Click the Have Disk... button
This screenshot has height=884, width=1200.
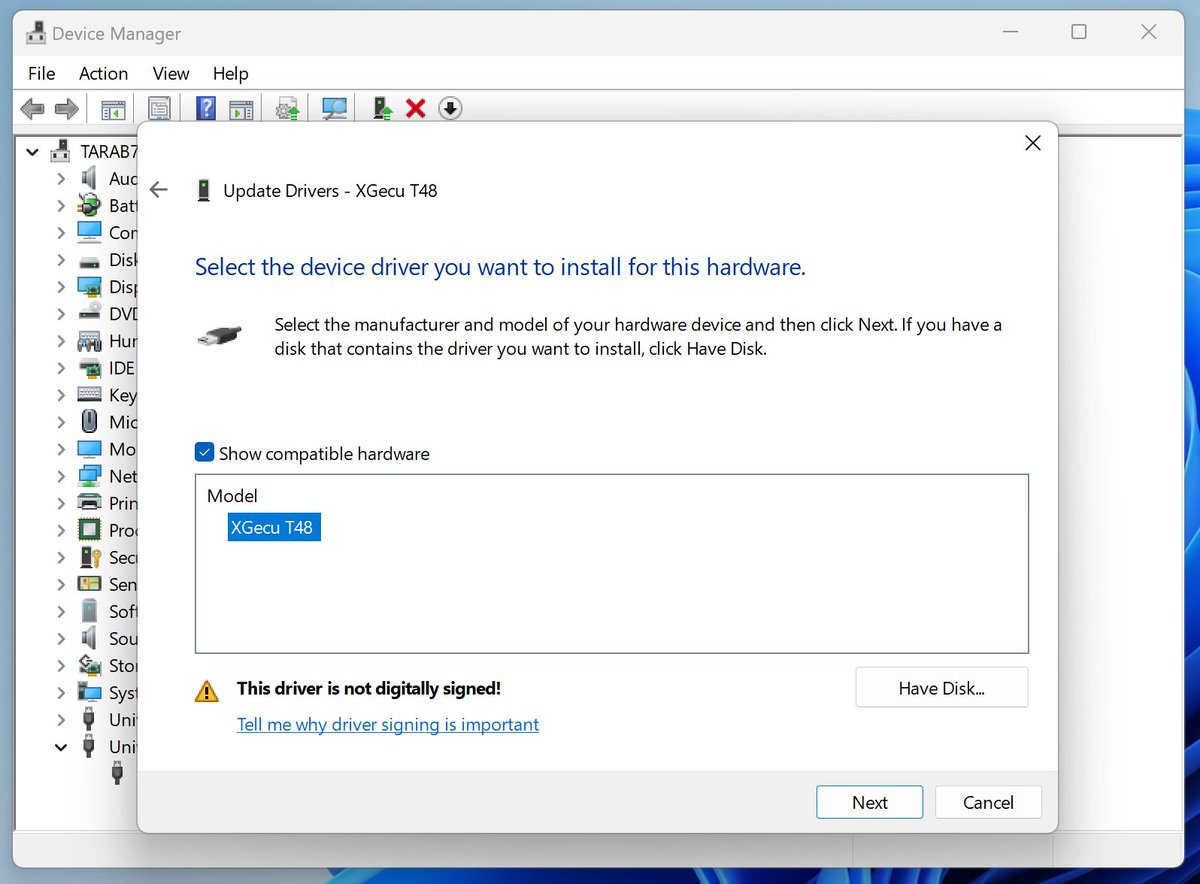coord(942,688)
